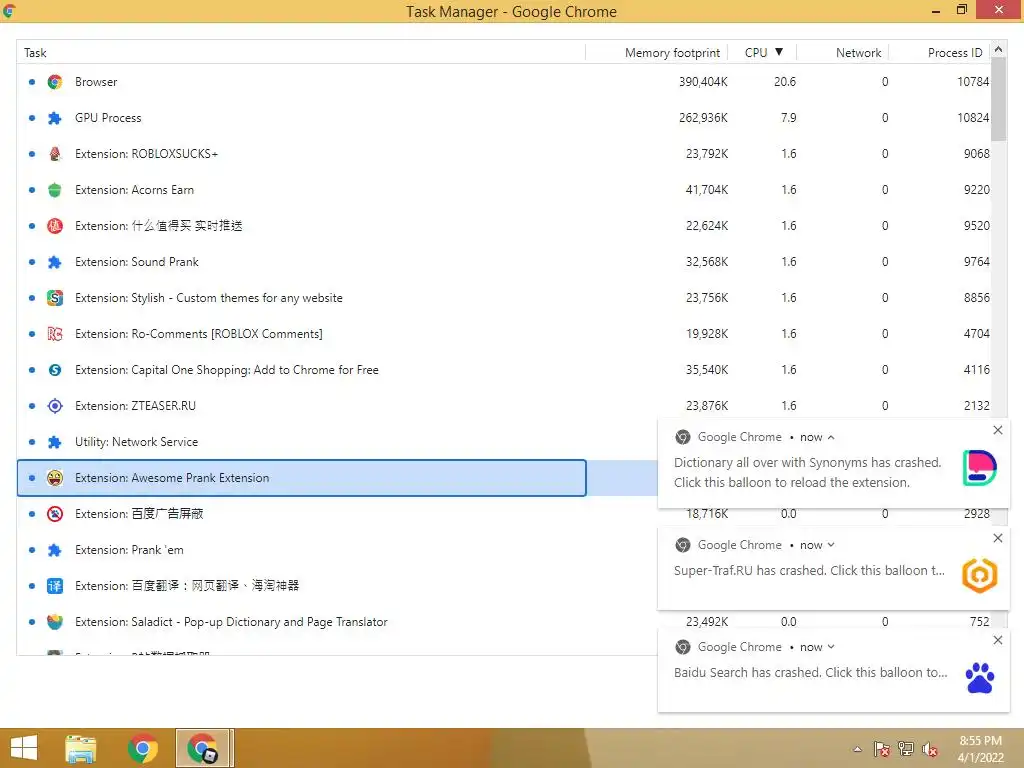
Task: Click the task list scrollbar up arrow
Action: click(x=998, y=50)
